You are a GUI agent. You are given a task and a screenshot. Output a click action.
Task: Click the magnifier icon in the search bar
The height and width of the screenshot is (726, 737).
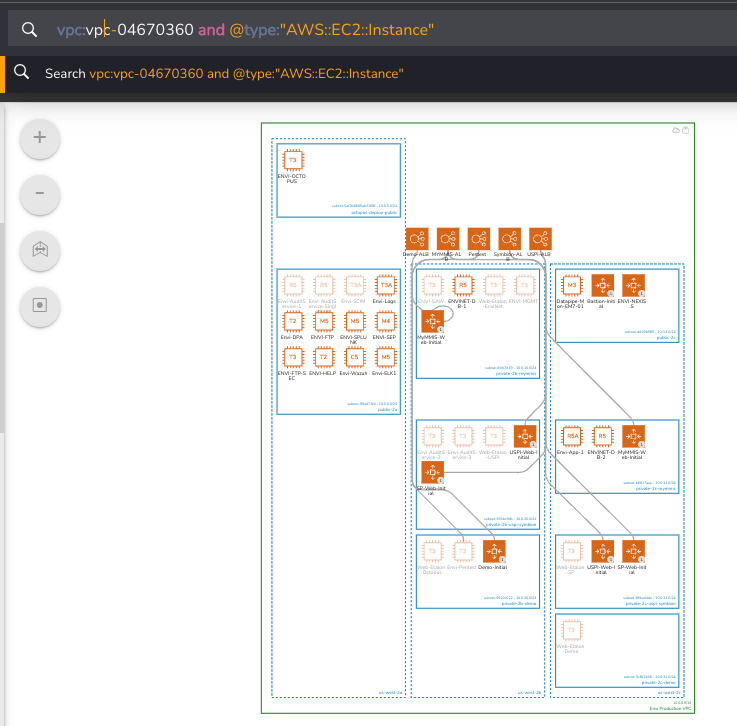click(x=29, y=30)
